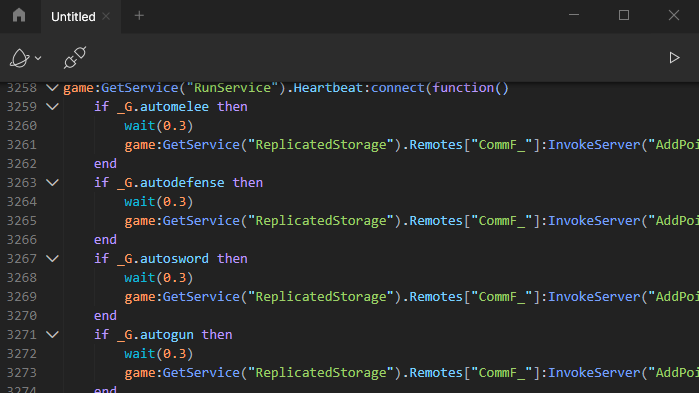Screen dimensions: 699x393
Task: Close the Untitled tab
Action: coord(106,16)
